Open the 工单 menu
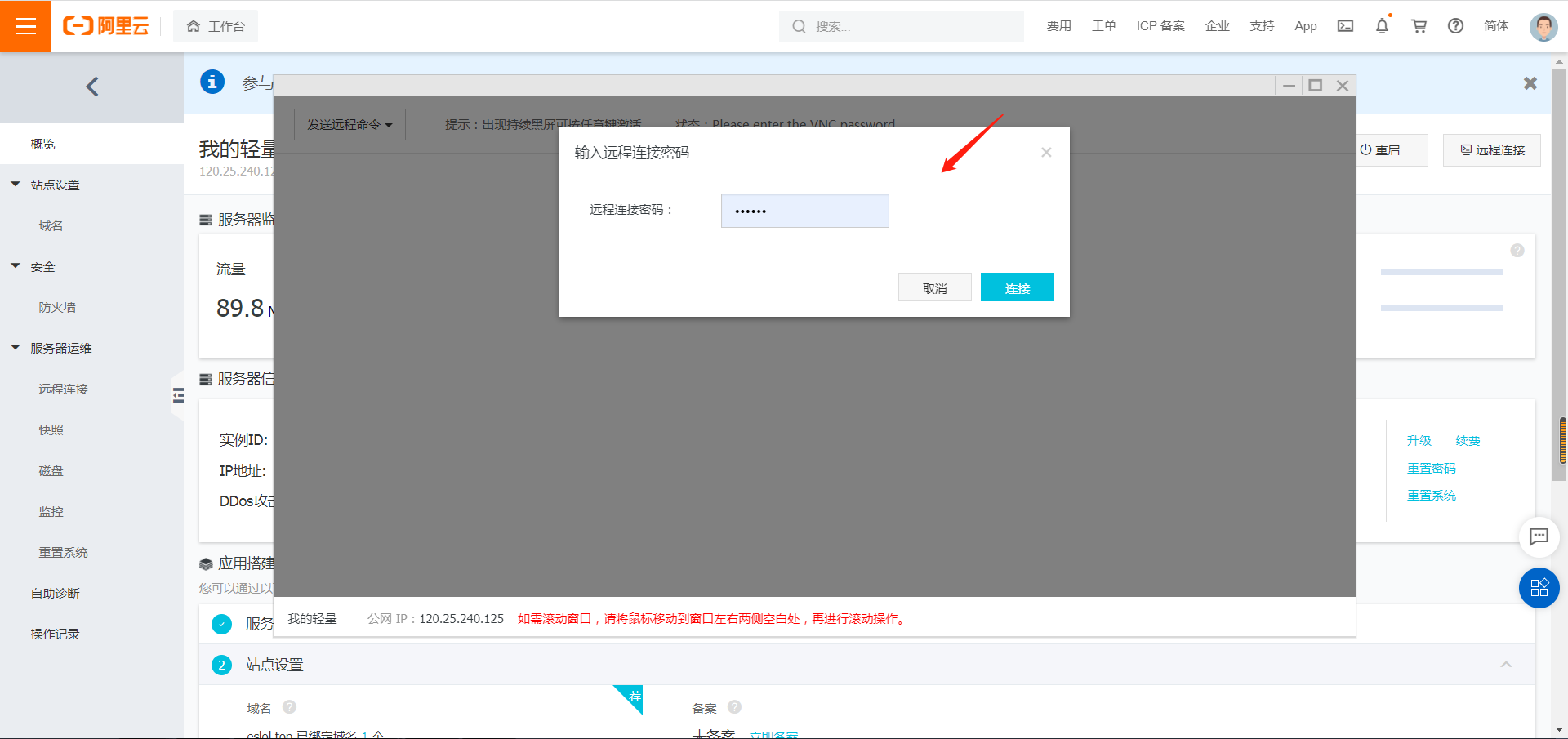 (1103, 26)
